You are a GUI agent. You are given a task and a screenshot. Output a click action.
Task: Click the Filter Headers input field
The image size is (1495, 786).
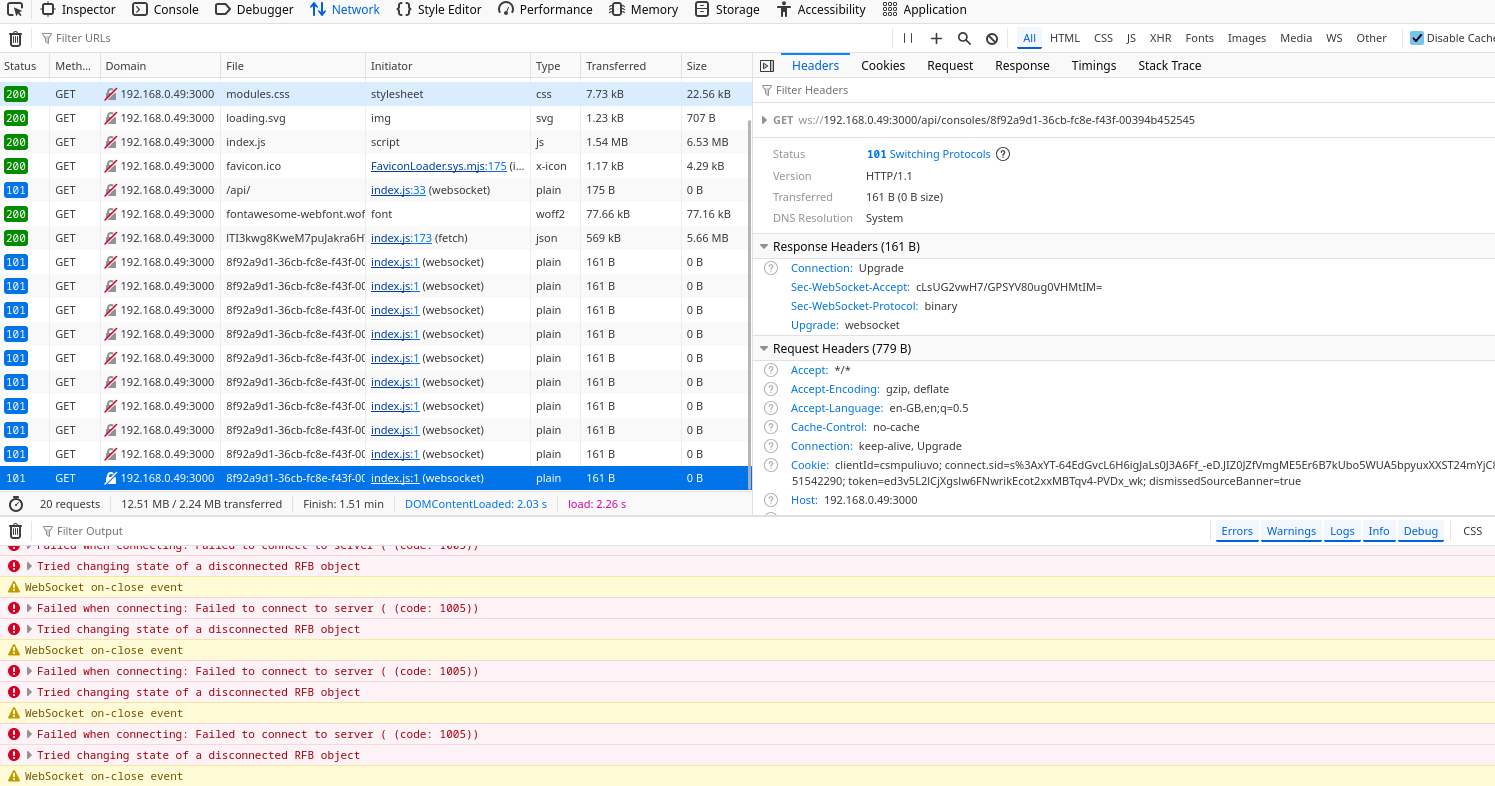click(x=1125, y=90)
